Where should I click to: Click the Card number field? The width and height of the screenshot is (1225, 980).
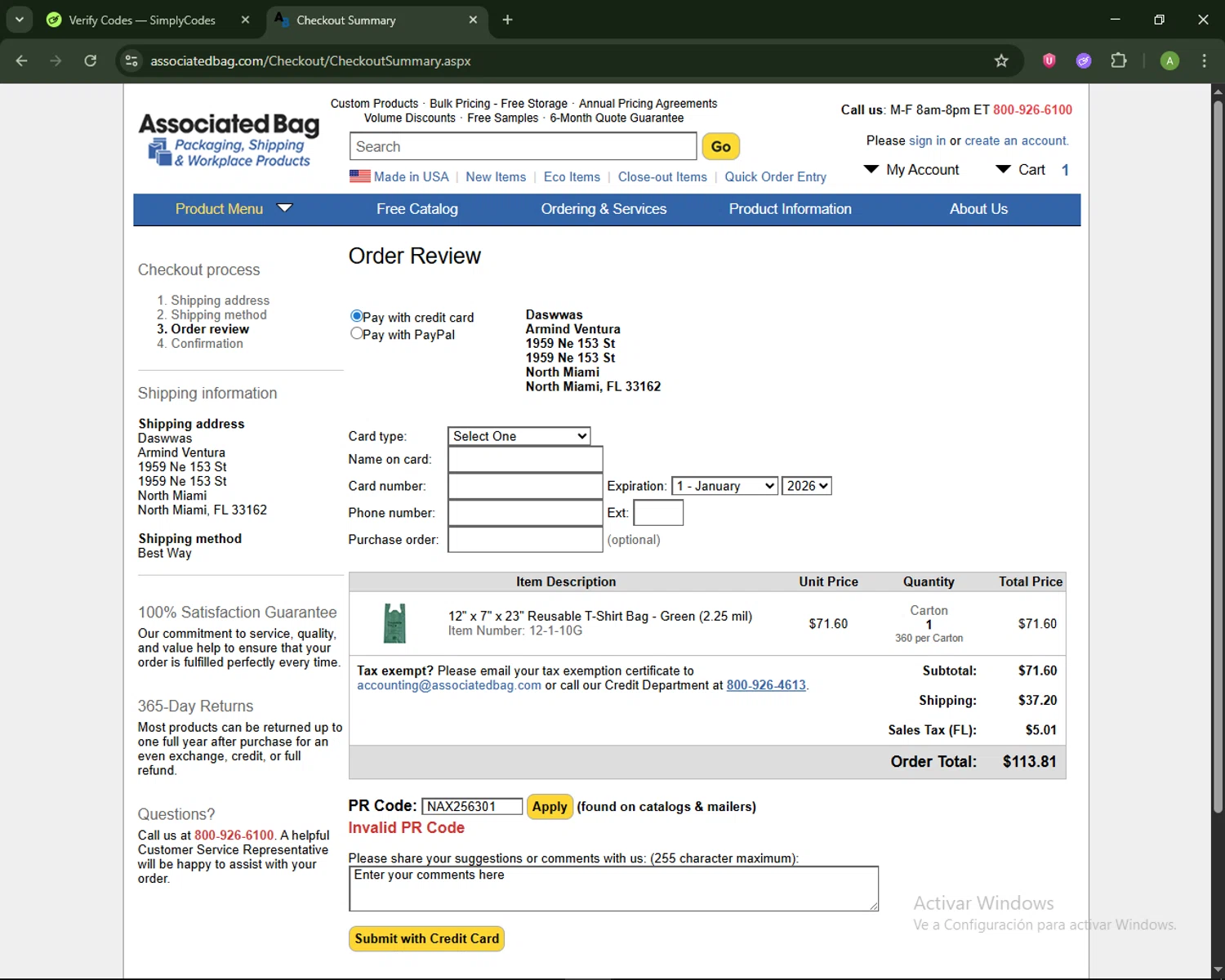[525, 486]
